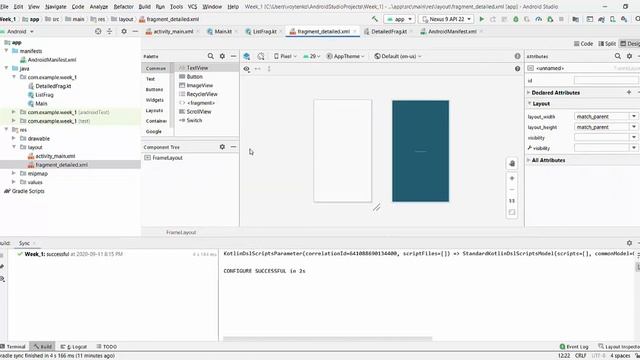640x360 pixels.
Task: Set zoom to 1:1 ratio
Action: [512, 201]
